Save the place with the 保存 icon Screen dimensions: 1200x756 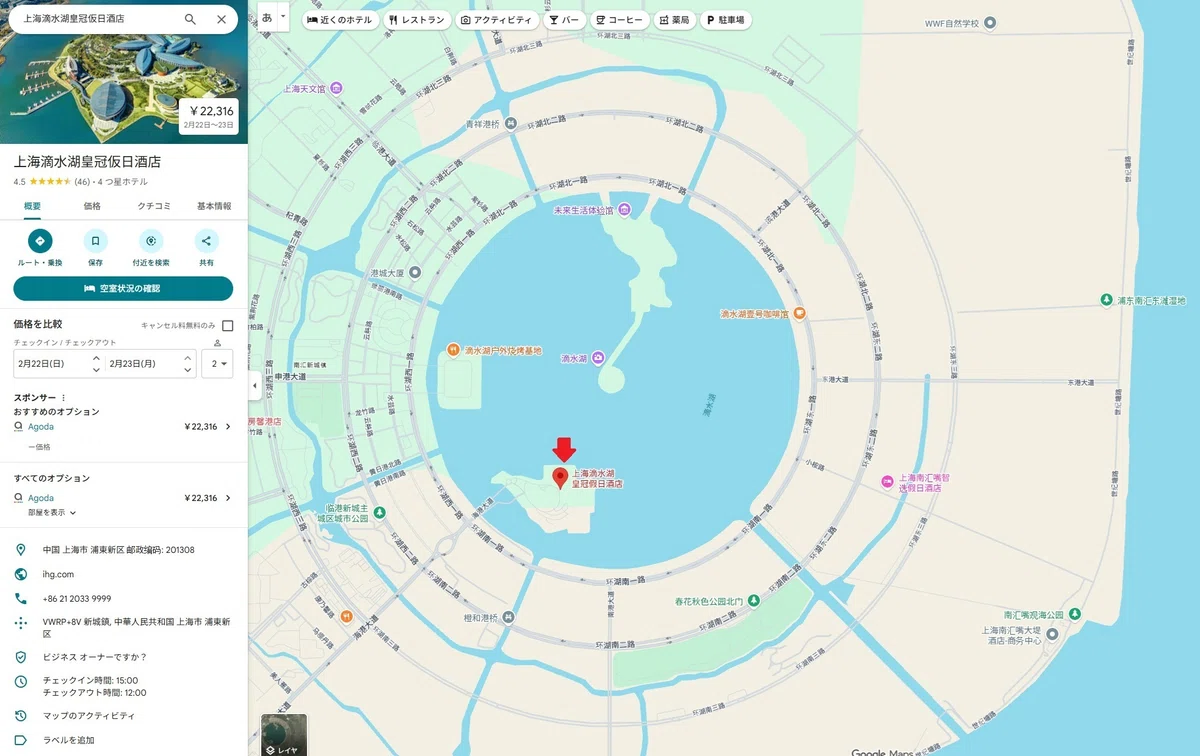pyautogui.click(x=95, y=241)
